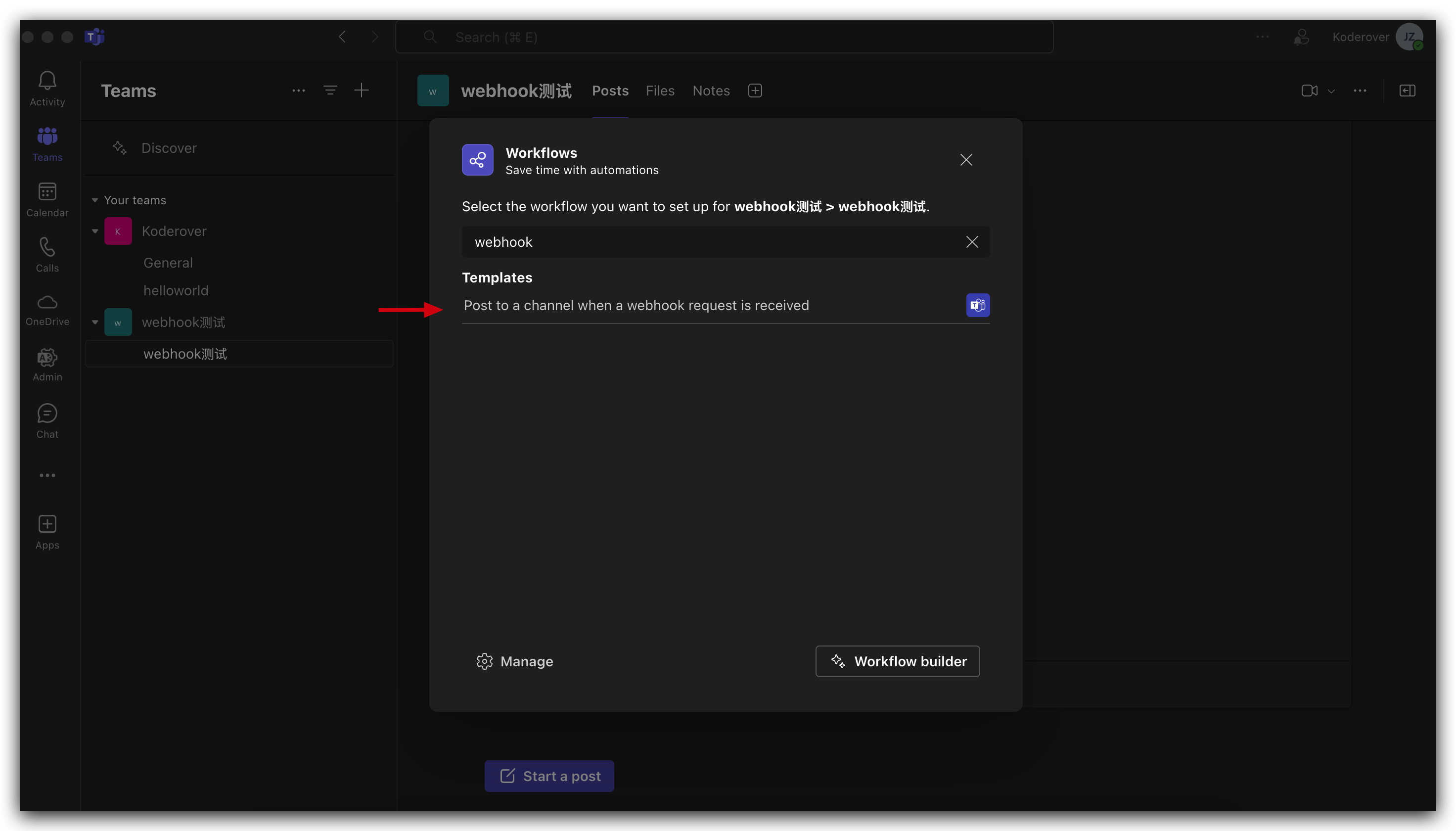Open OneDrive from the sidebar
The height and width of the screenshot is (831, 1456).
coord(47,308)
